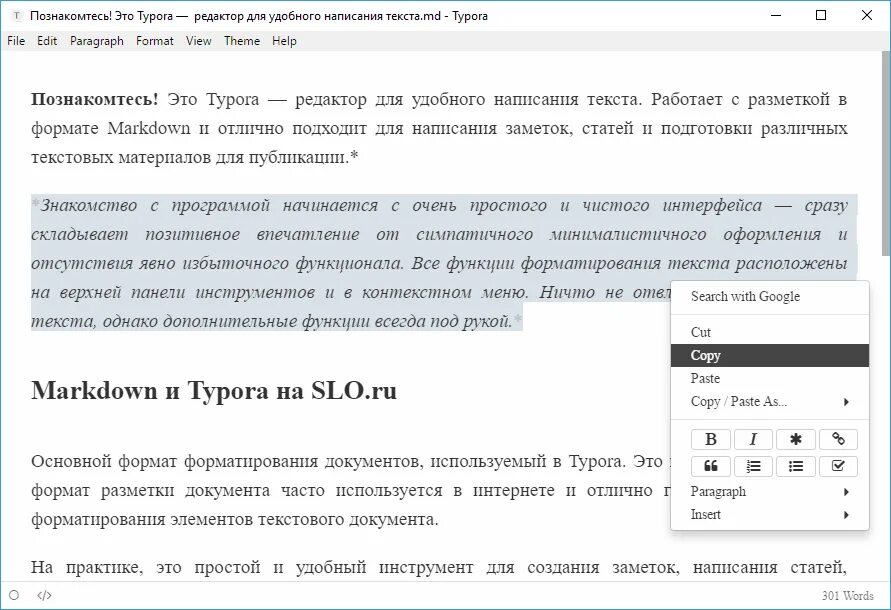Click the vertical scrollbar thumb
Image resolution: width=891 pixels, height=610 pixels.
(x=885, y=153)
